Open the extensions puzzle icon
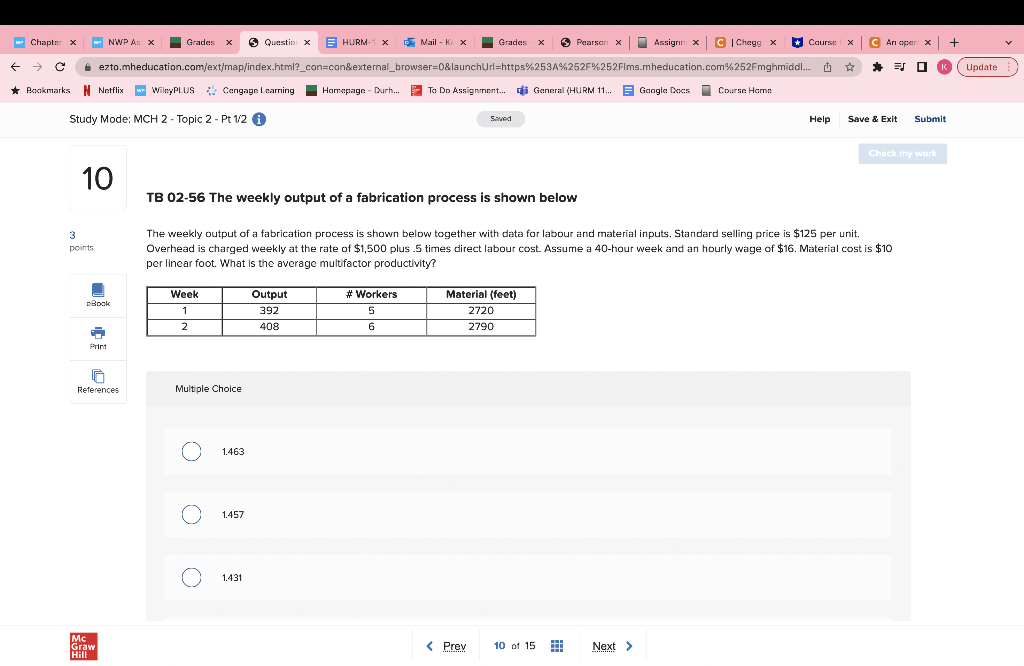 tap(878, 67)
